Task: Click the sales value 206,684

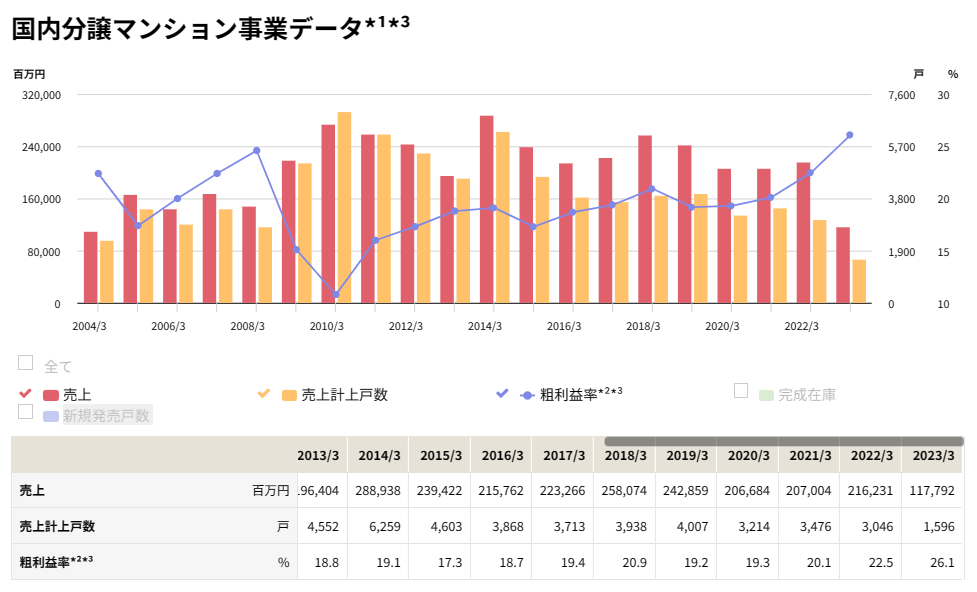Action: [x=747, y=490]
